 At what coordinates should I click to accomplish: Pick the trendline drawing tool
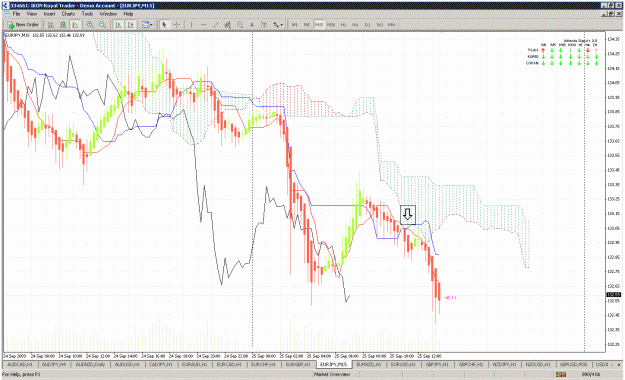216,25
